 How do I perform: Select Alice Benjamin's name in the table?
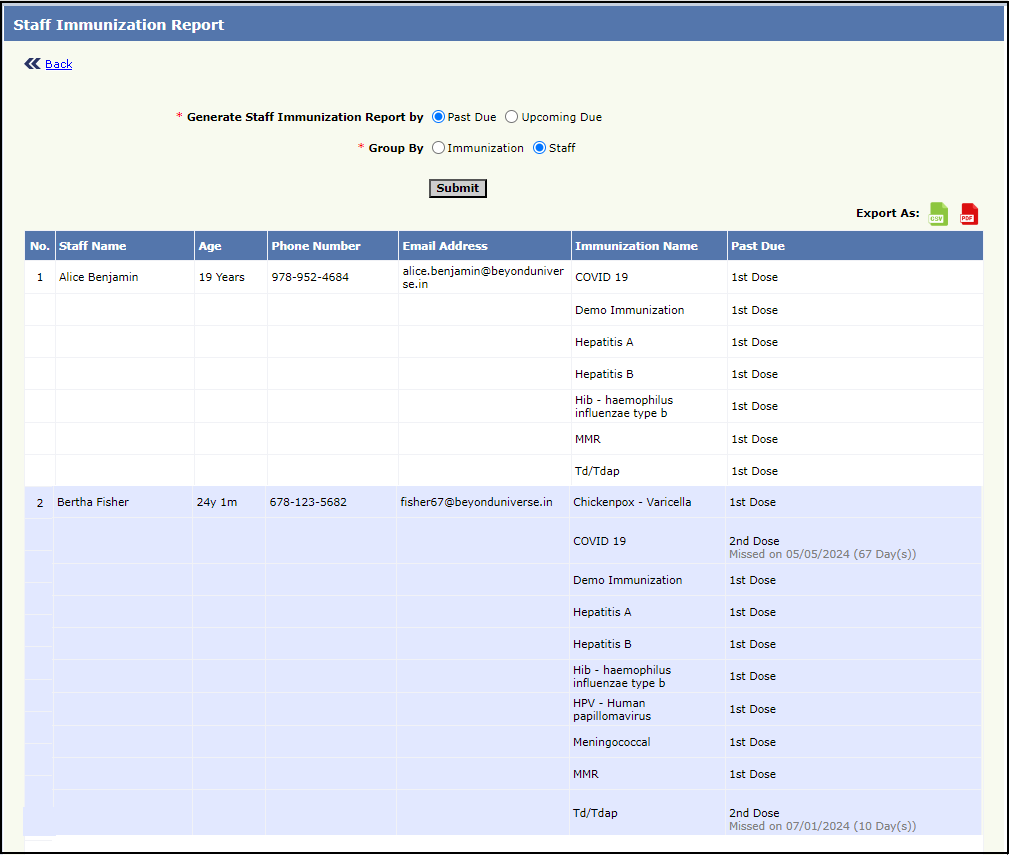click(99, 277)
